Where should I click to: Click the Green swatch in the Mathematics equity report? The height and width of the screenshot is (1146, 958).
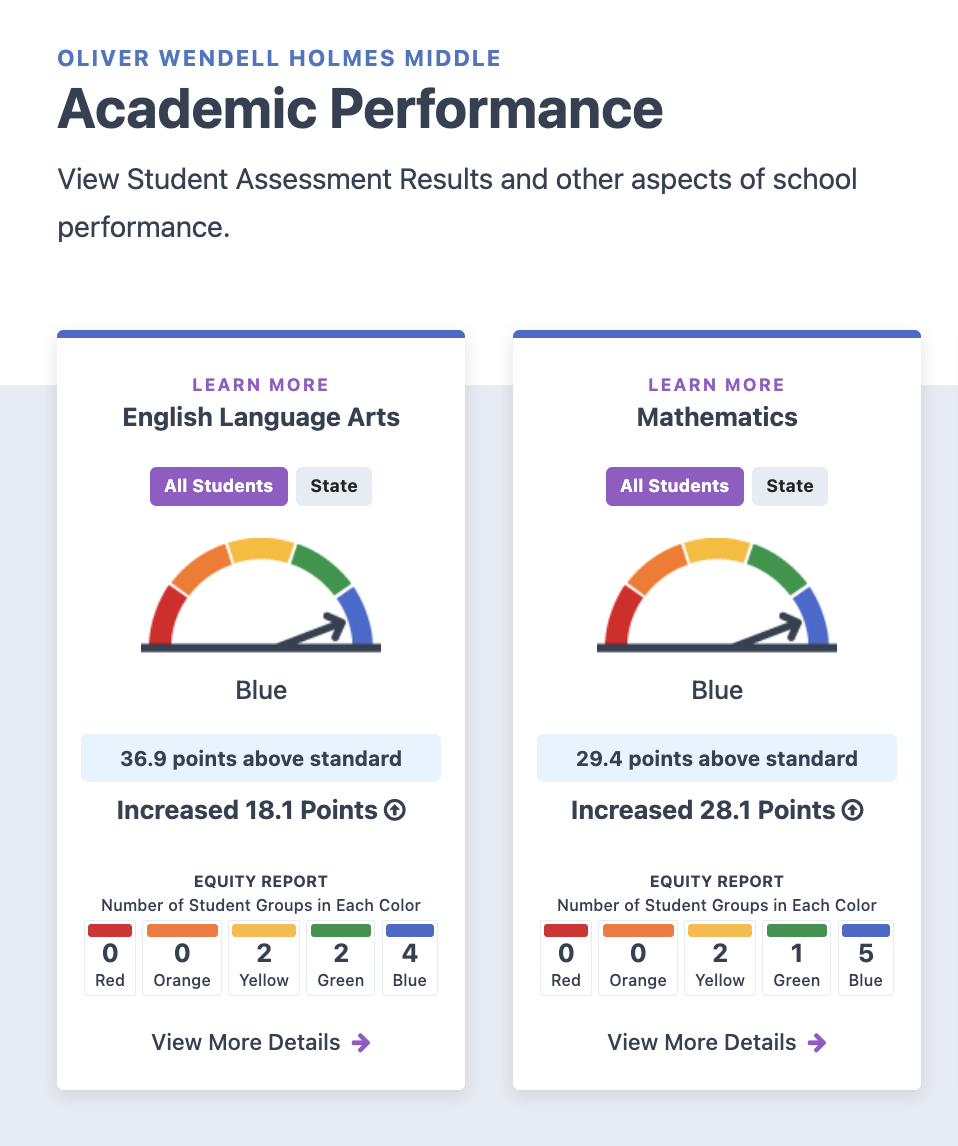click(x=797, y=931)
